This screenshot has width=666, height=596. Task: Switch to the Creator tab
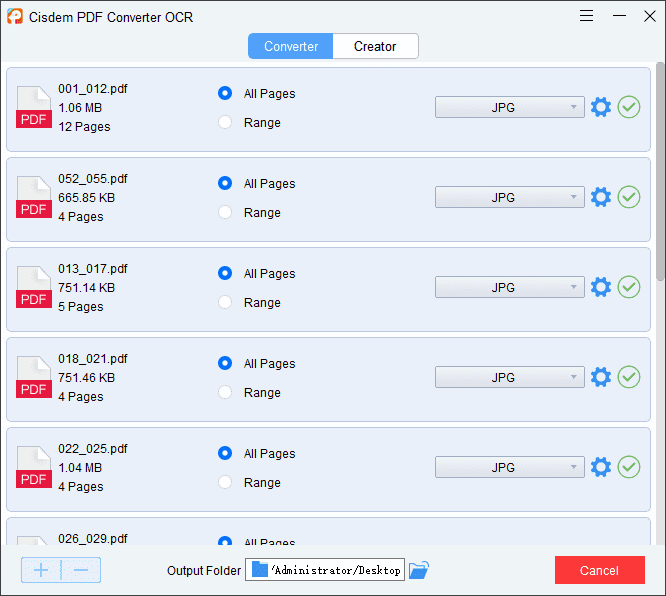pyautogui.click(x=375, y=46)
